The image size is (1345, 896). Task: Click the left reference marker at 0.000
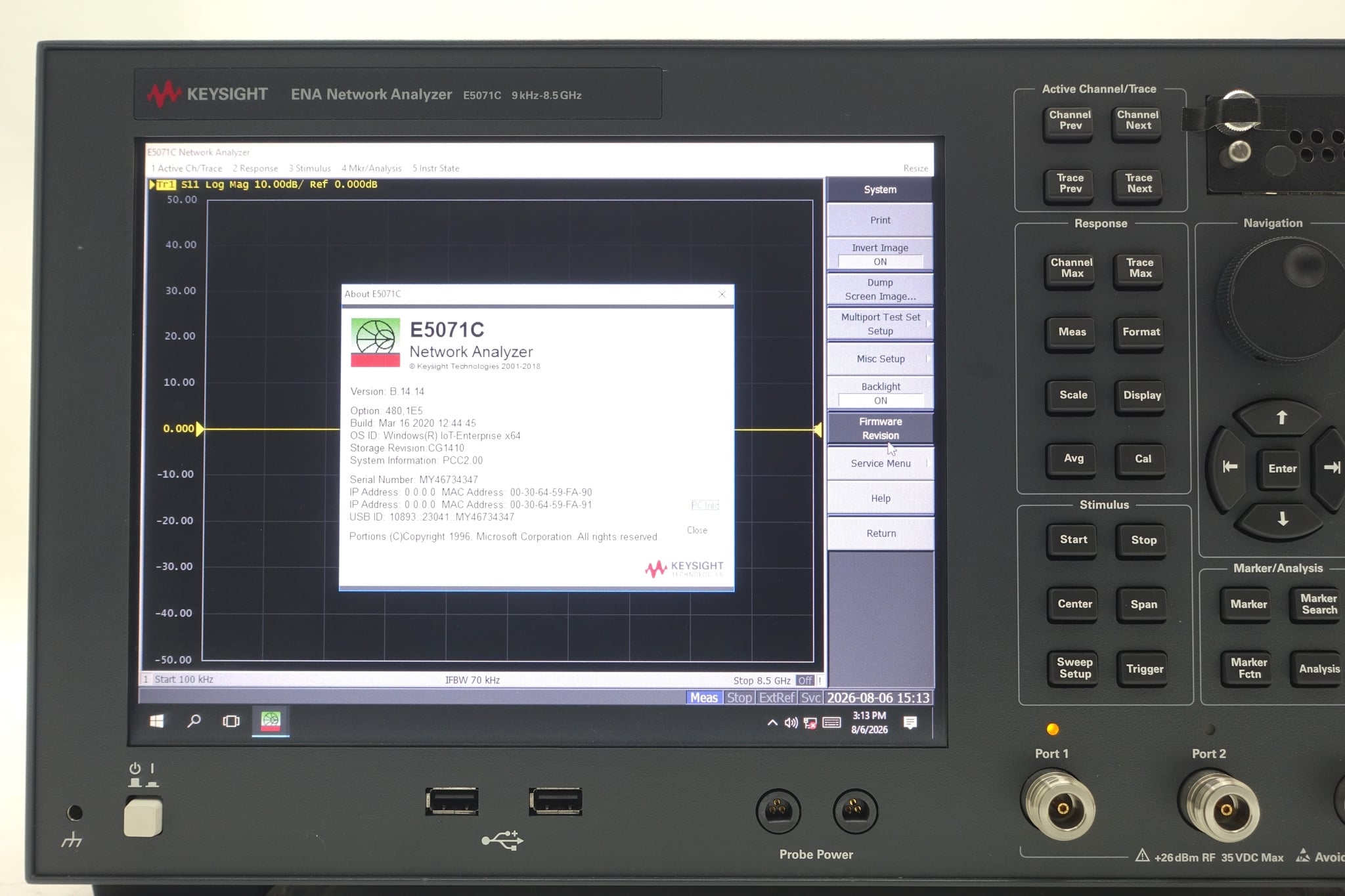pos(200,429)
